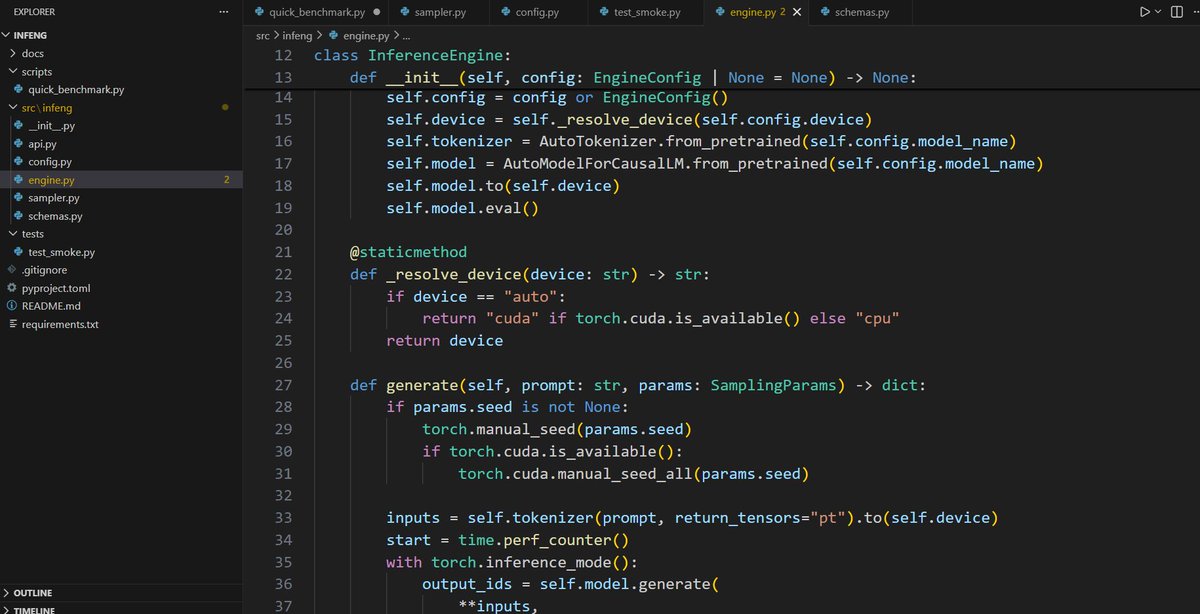Viewport: 1200px width, 614px height.
Task: Click the self.model.eval() line
Action: (x=463, y=208)
